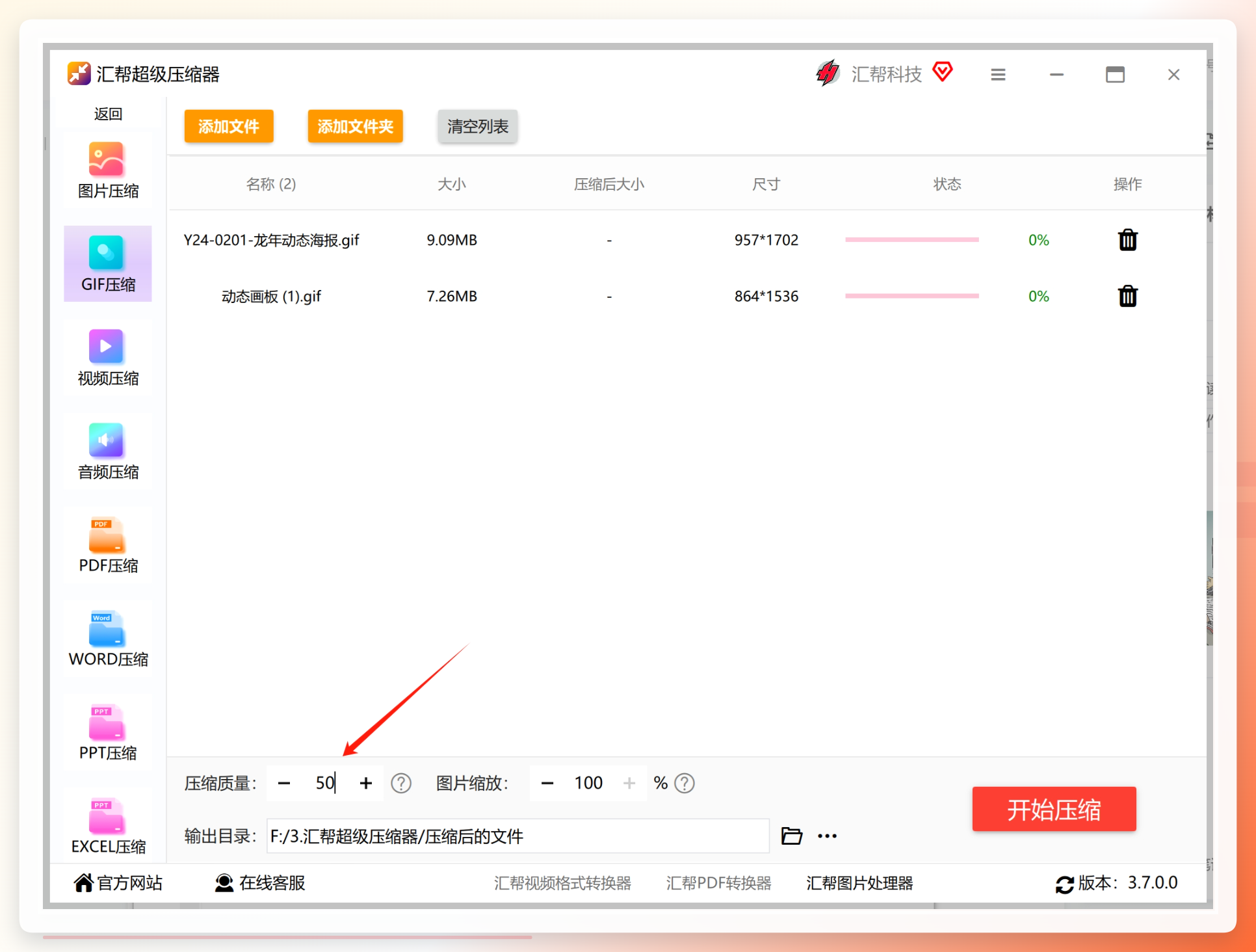Open the 视频压缩 video compression tool

pyautogui.click(x=108, y=358)
